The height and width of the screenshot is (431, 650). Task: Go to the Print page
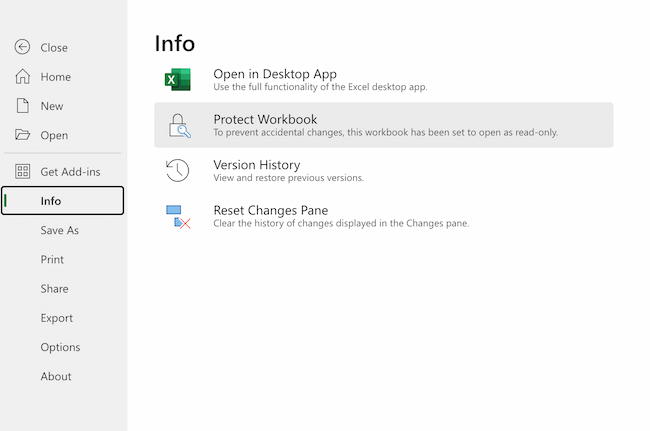[52, 260]
